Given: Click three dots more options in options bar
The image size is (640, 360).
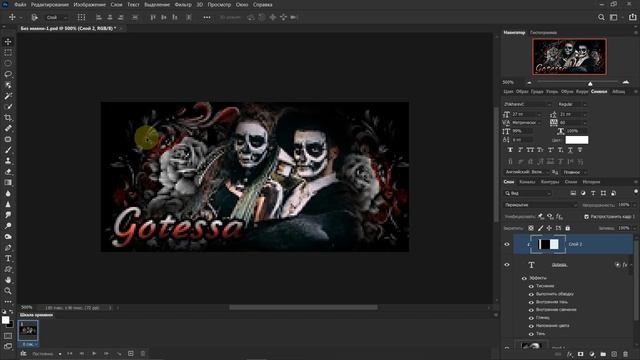Looking at the screenshot, I should pos(207,17).
